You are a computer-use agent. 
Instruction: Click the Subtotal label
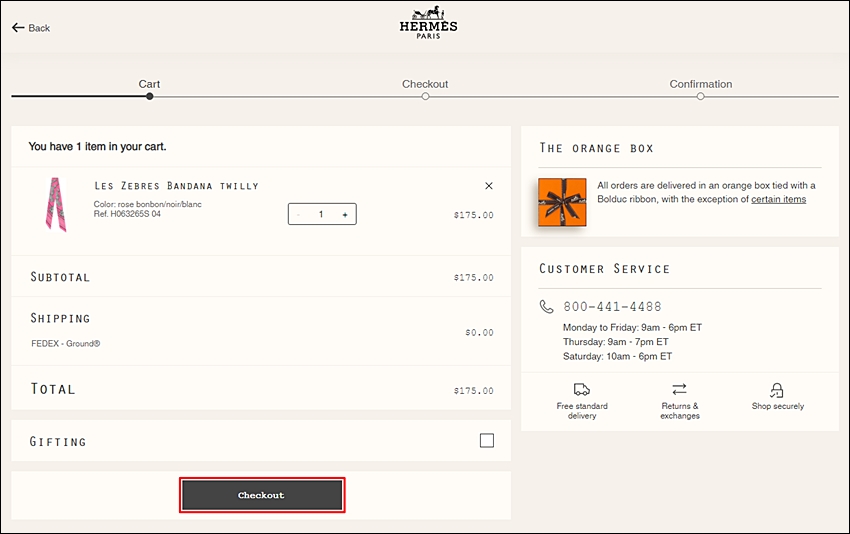(60, 277)
